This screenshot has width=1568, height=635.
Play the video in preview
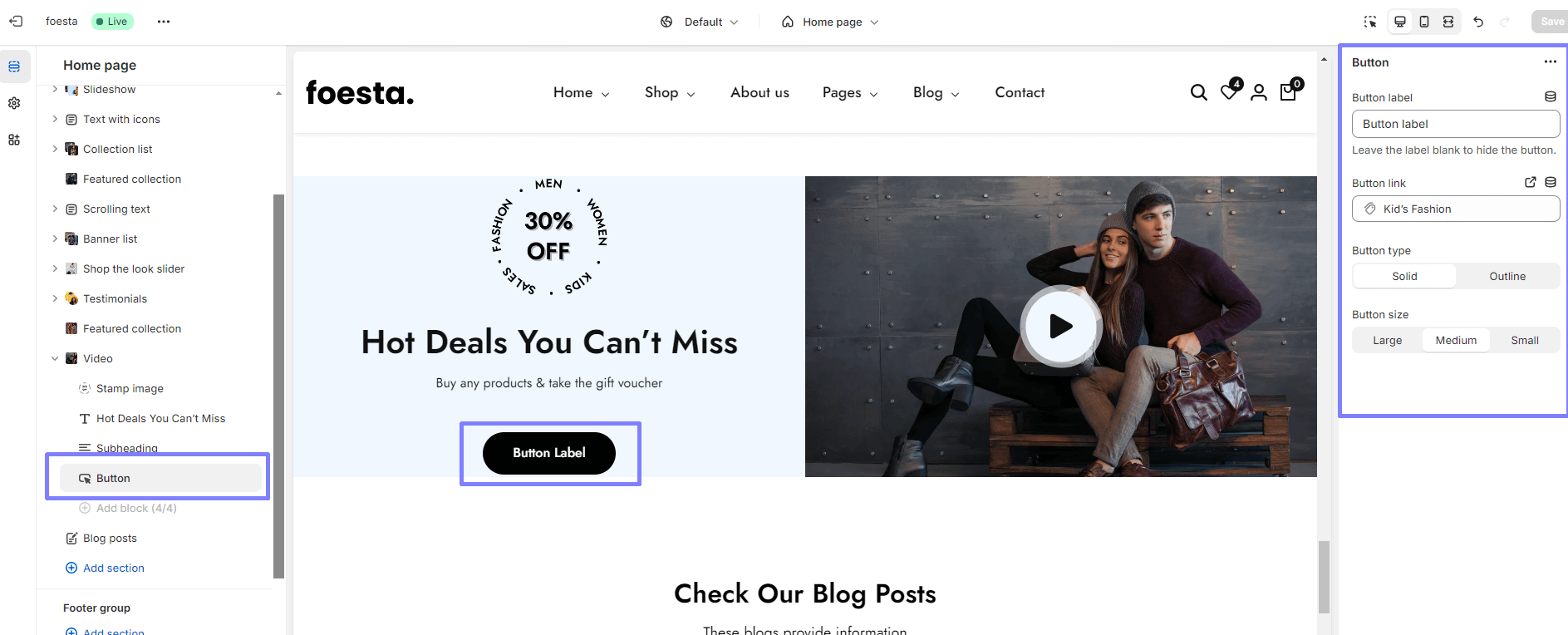[1060, 326]
